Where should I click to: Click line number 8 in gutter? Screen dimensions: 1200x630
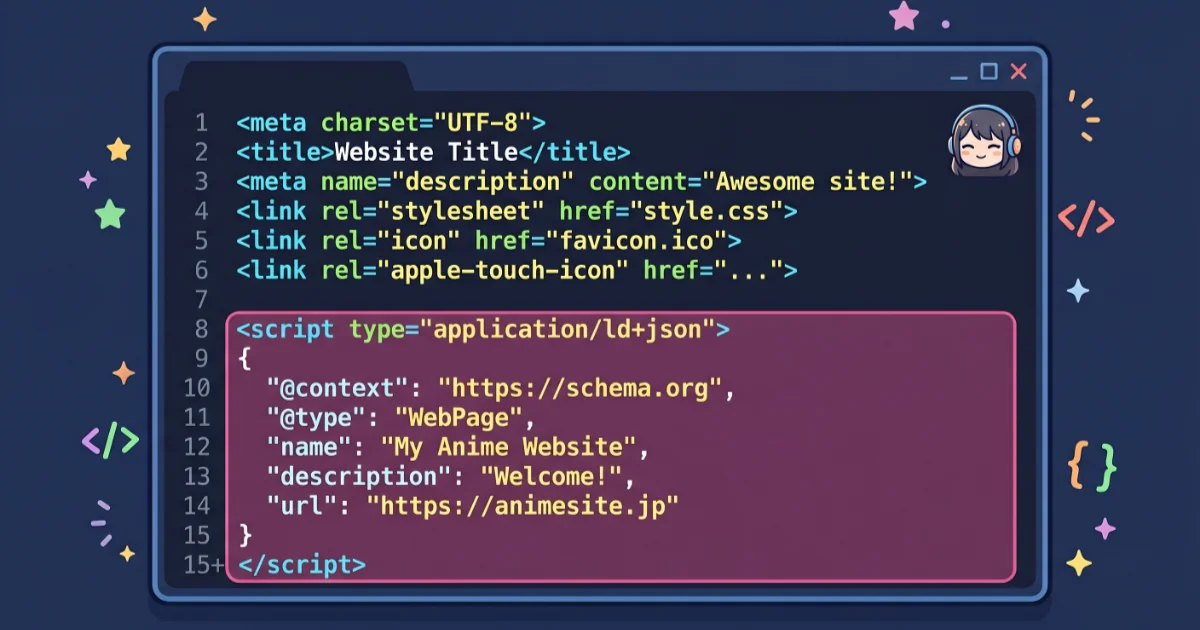[x=201, y=329]
